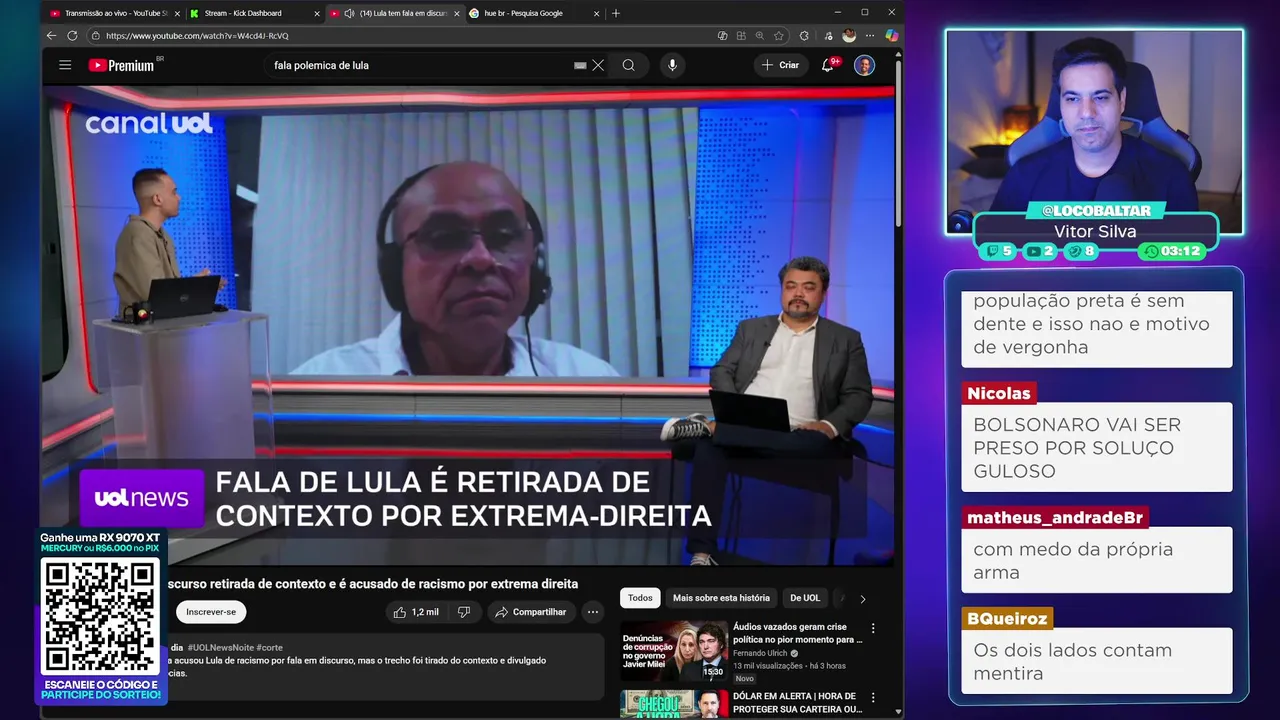1280x720 pixels.
Task: Open options for DÓLAR EM ALERTA video
Action: pos(873,698)
